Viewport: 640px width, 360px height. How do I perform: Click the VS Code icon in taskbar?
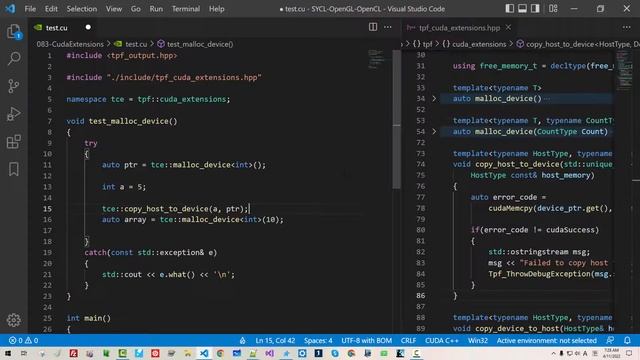pyautogui.click(x=204, y=353)
